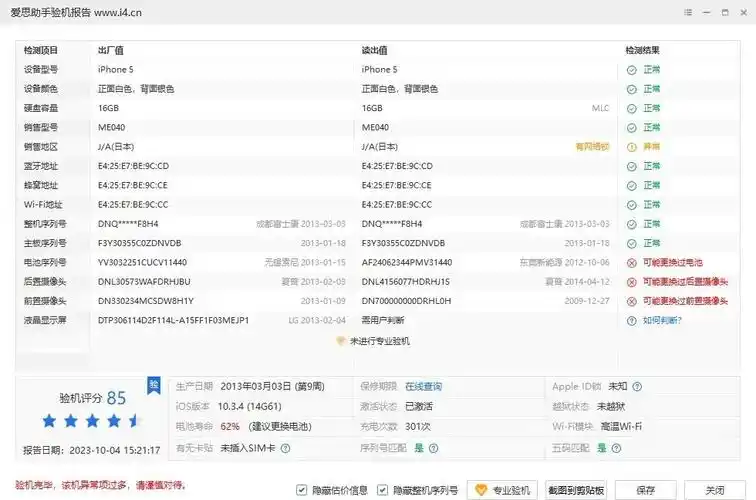Click the 未越狱 jailbreak status value
Viewport: 756px width, 500px height.
(x=611, y=406)
